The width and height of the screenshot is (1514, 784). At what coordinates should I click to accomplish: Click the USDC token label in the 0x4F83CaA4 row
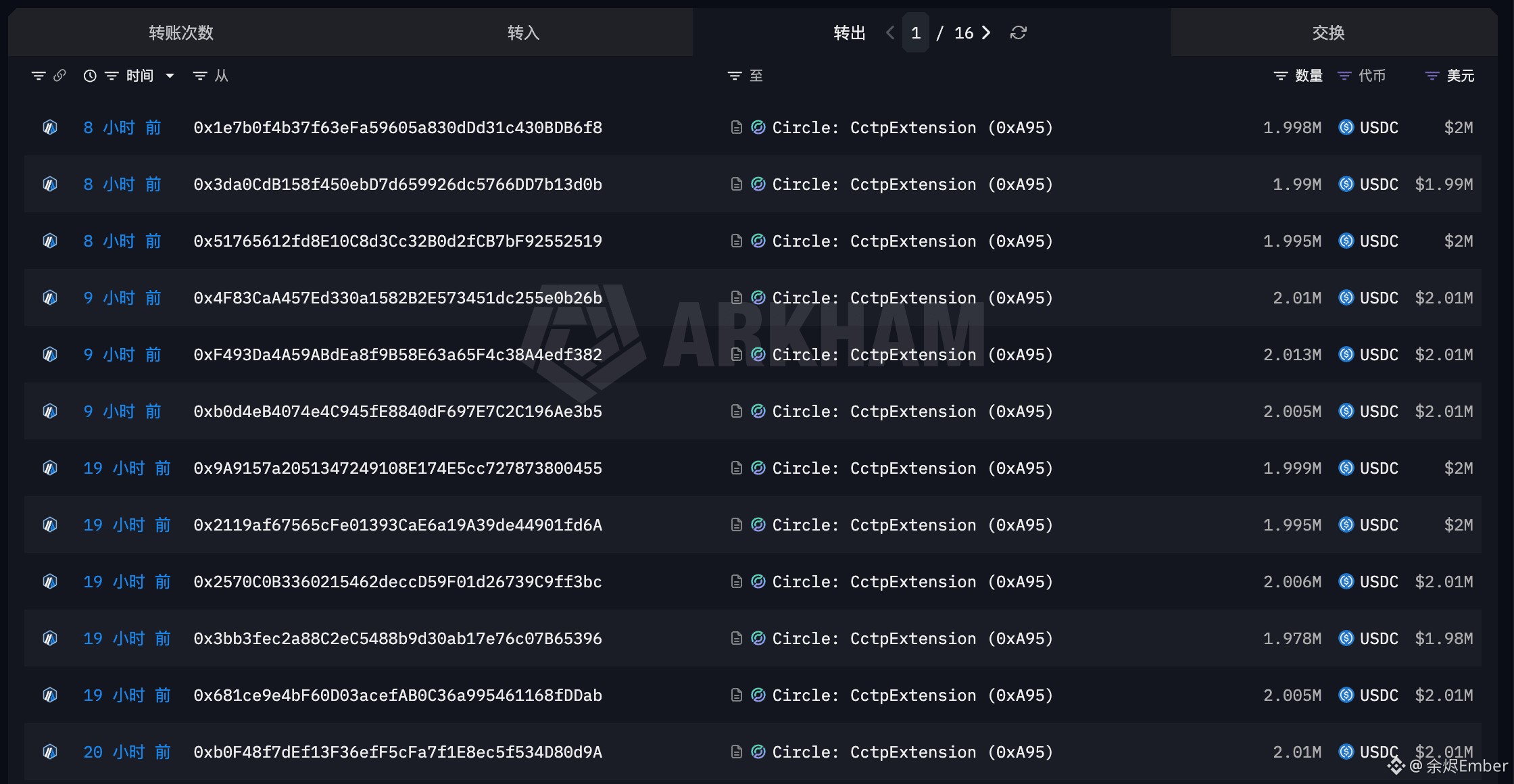[x=1379, y=298]
